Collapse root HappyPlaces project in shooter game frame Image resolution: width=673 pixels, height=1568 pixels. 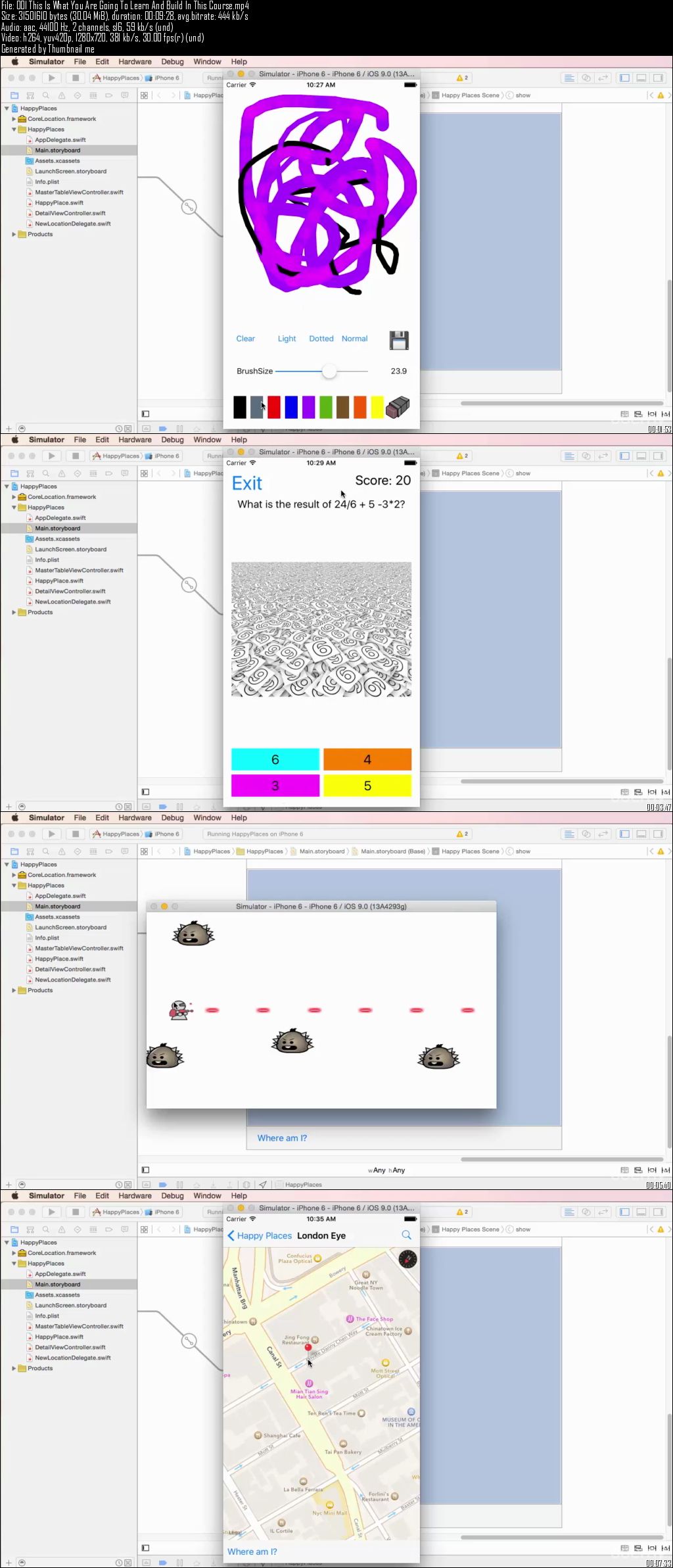(7, 865)
